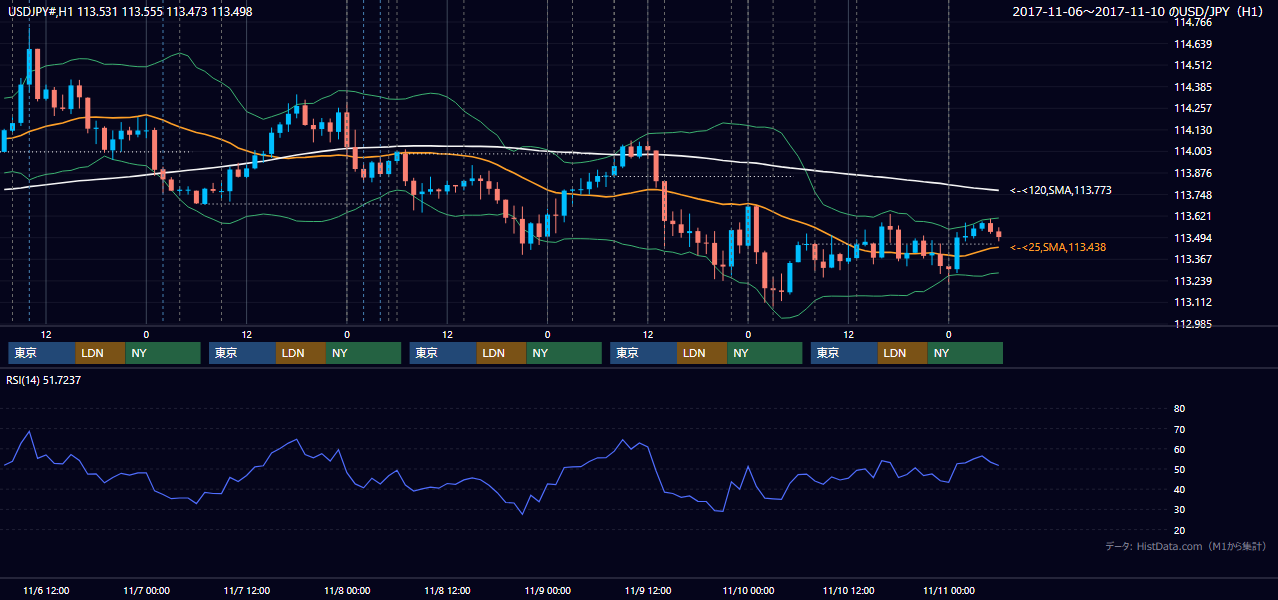
Task: Click the 114.257 price axis value
Action: 1192,108
